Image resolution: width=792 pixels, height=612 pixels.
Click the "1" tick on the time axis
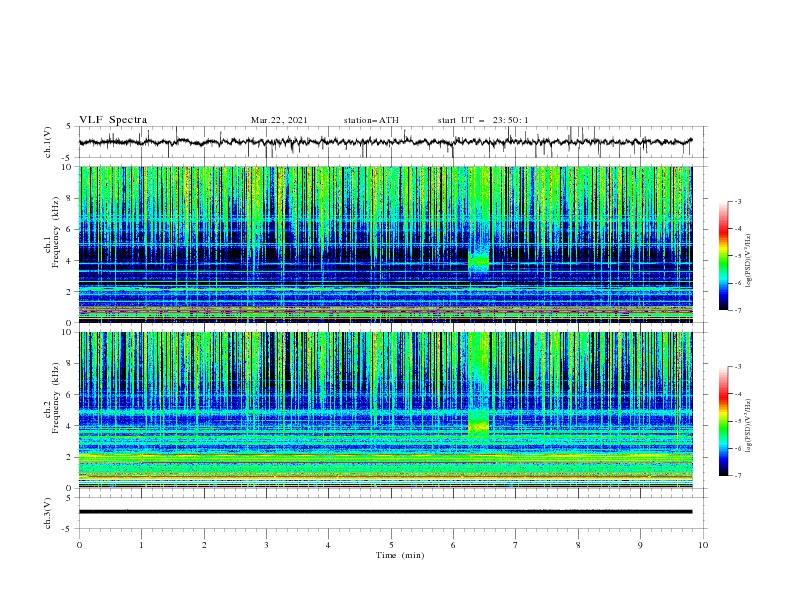tap(141, 545)
